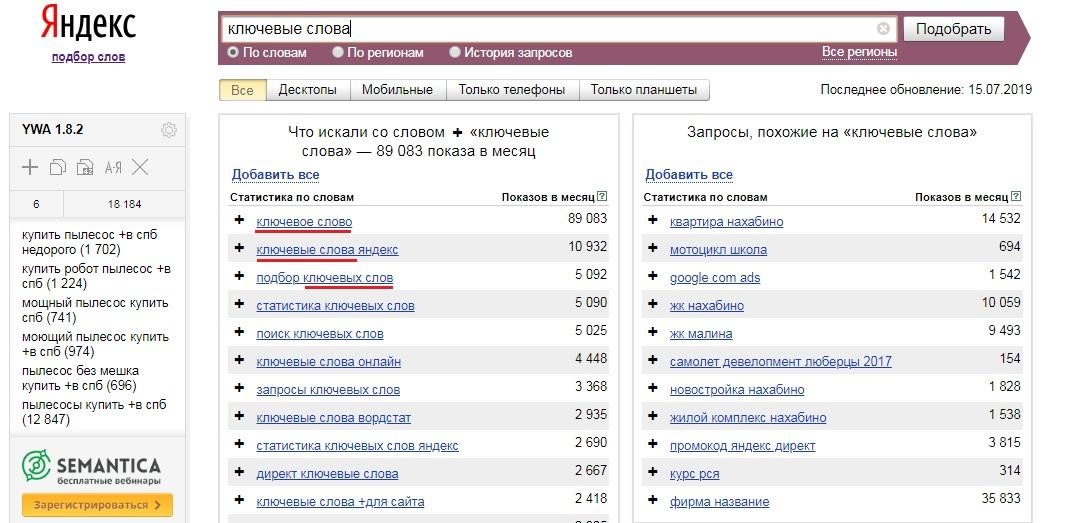Add 'запросы ключевых слов' with plus icon
This screenshot has height=523, width=1084.
pyautogui.click(x=239, y=388)
